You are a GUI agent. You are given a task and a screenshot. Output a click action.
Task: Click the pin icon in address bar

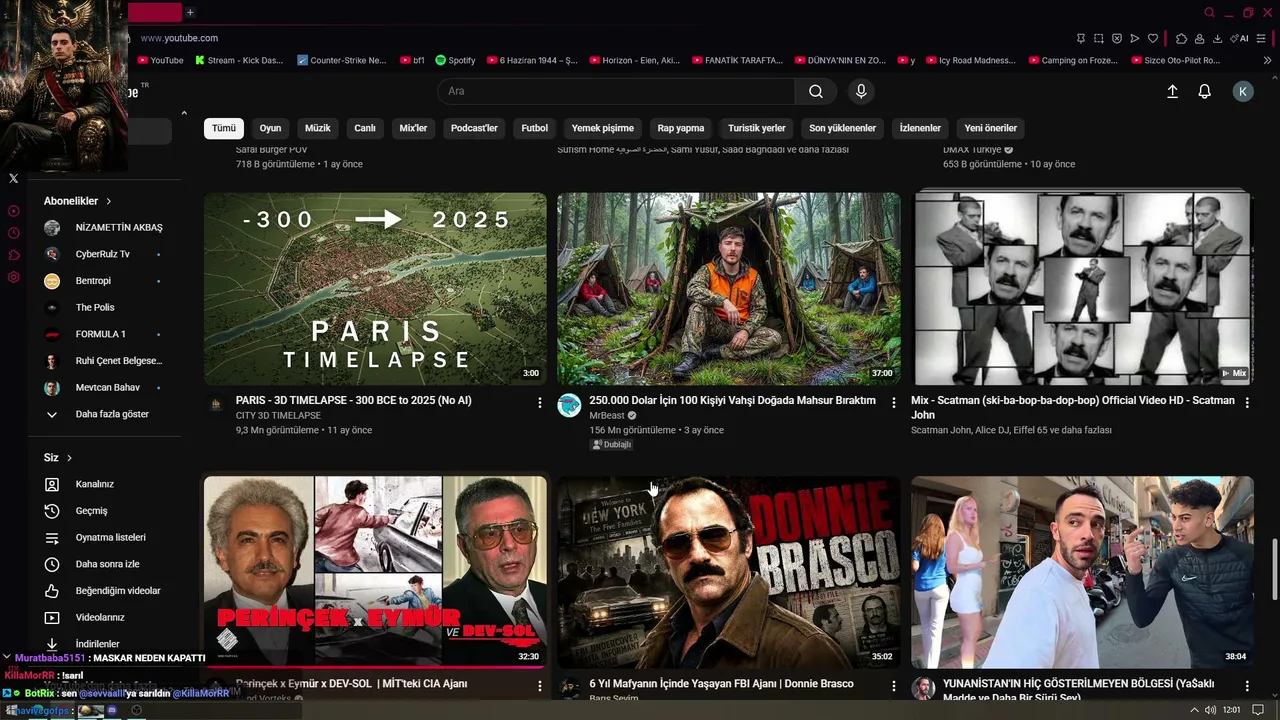pyautogui.click(x=1080, y=38)
